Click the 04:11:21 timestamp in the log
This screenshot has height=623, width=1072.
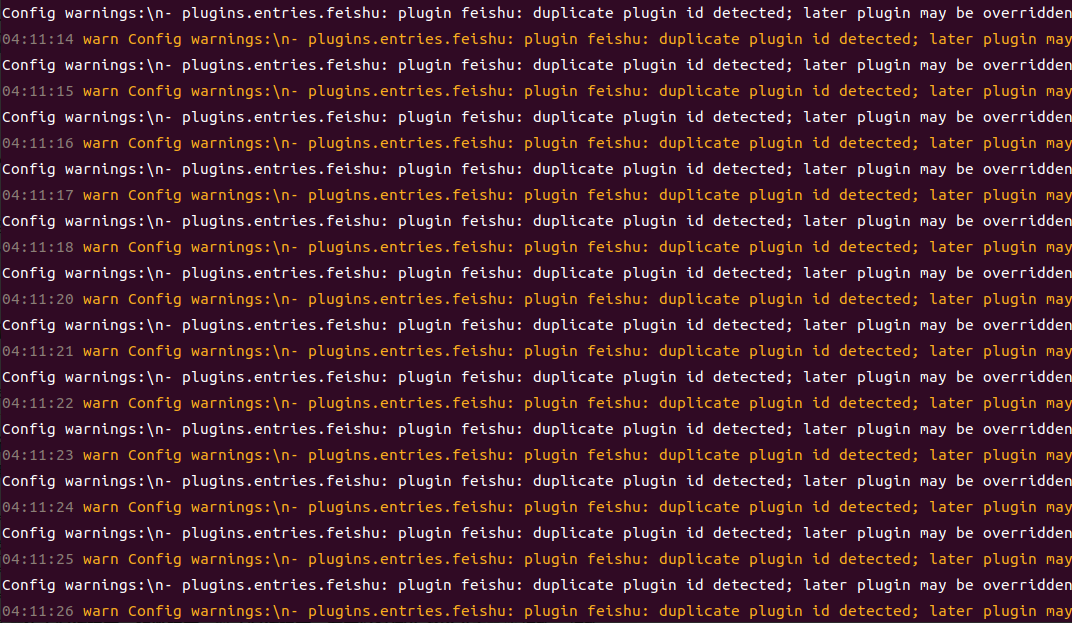coord(38,351)
